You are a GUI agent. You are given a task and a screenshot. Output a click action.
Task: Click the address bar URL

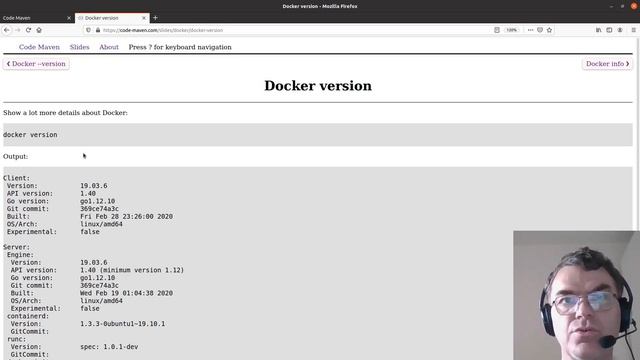163,30
